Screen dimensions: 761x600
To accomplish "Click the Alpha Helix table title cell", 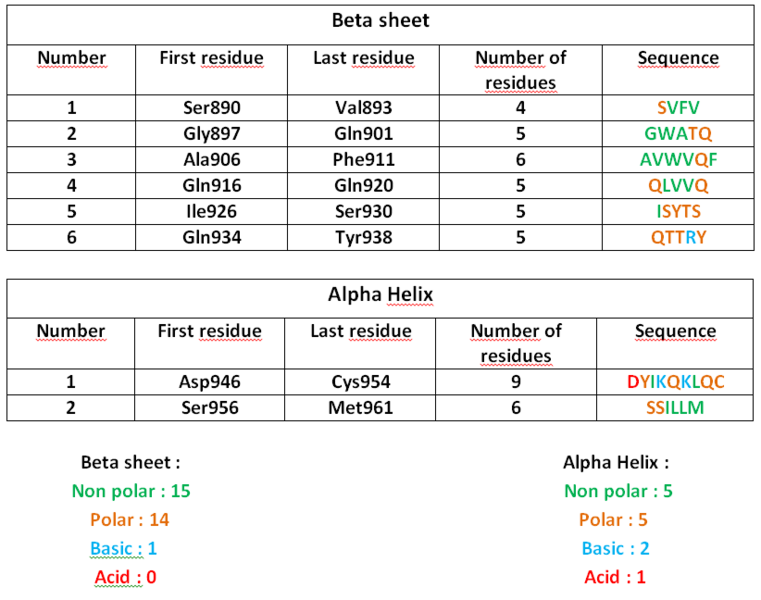I will (x=380, y=295).
